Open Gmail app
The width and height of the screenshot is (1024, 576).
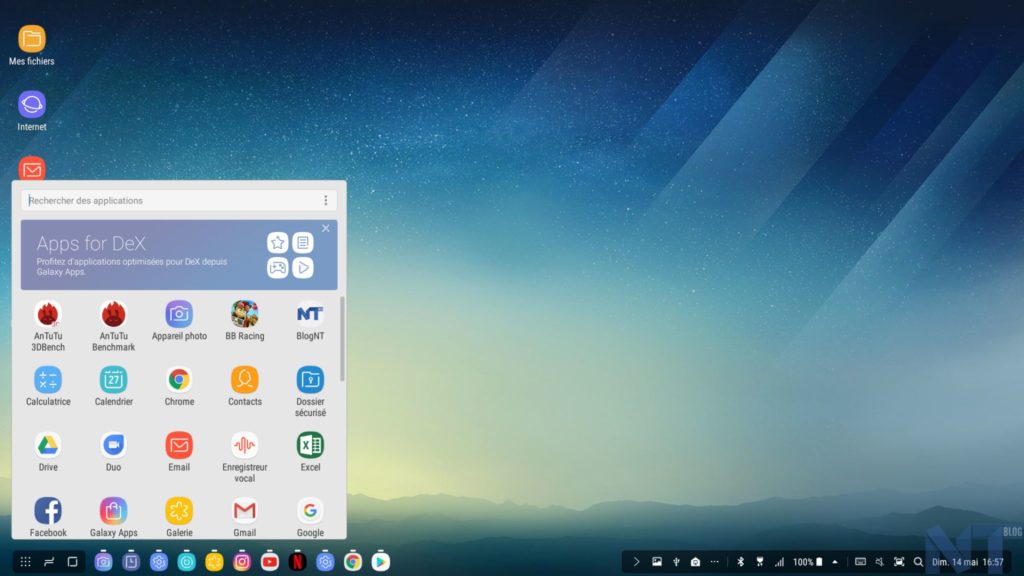(x=244, y=517)
